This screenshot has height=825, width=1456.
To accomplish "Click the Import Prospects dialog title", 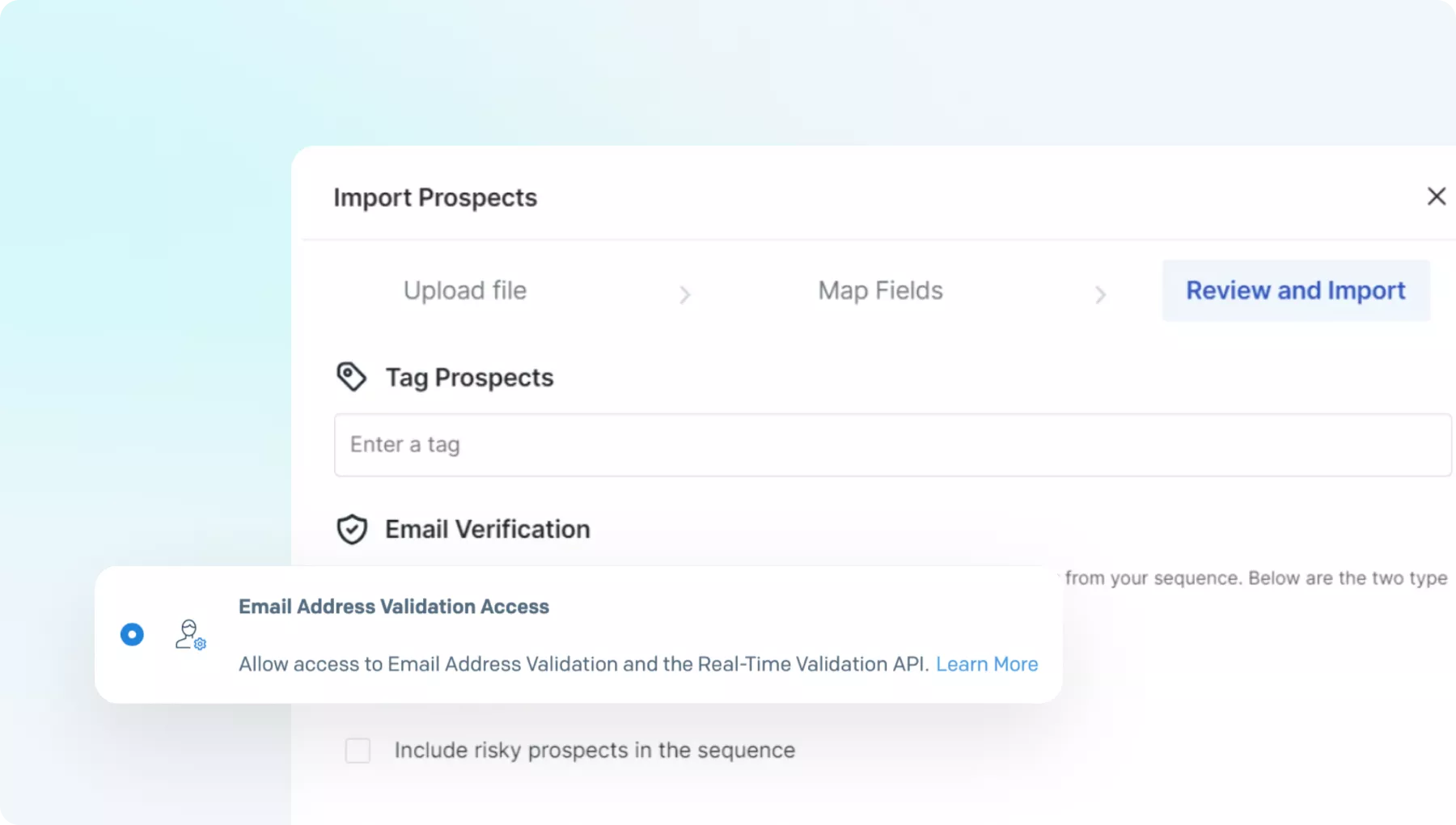I will [x=434, y=198].
